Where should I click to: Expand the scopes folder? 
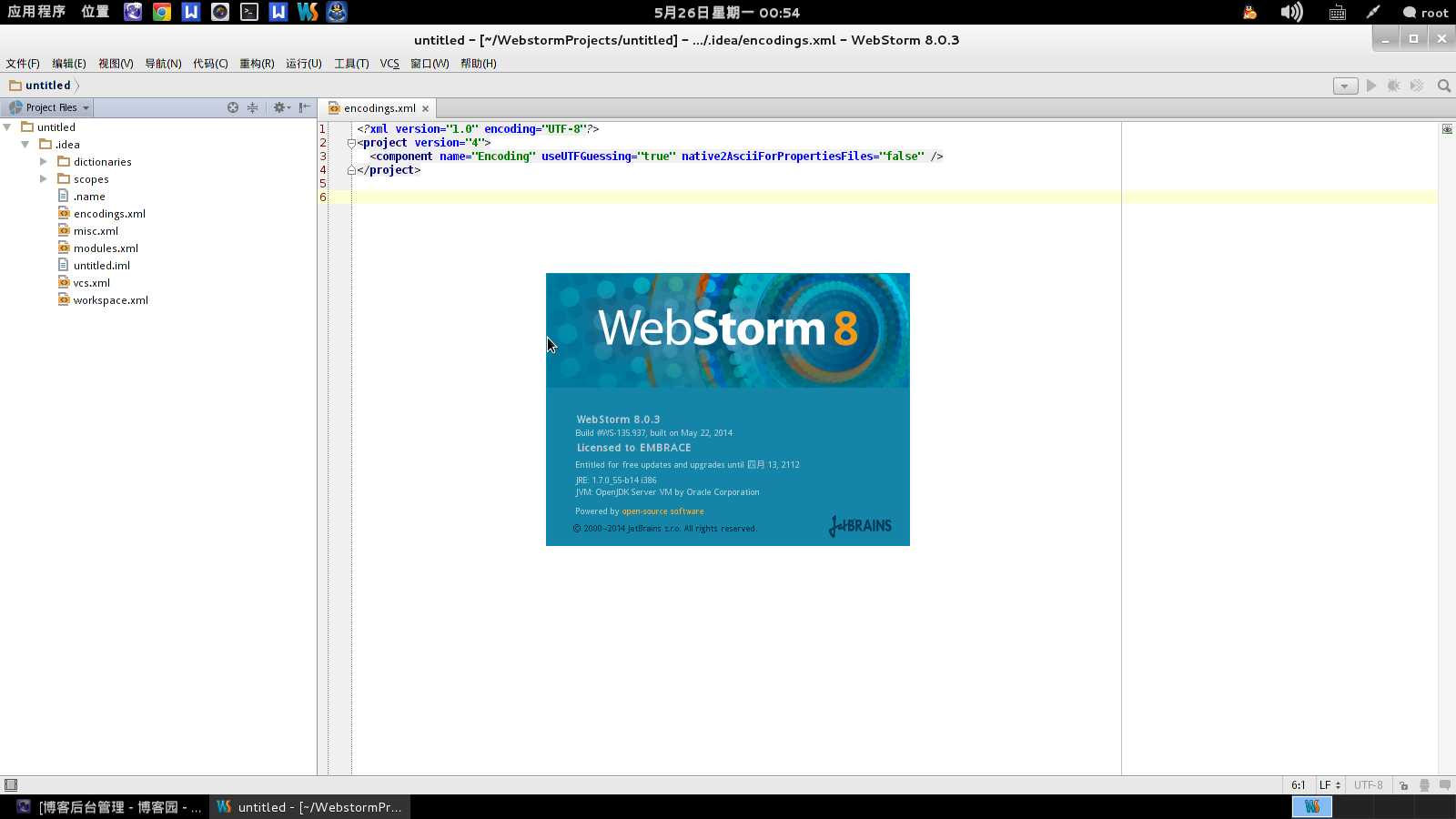(43, 179)
